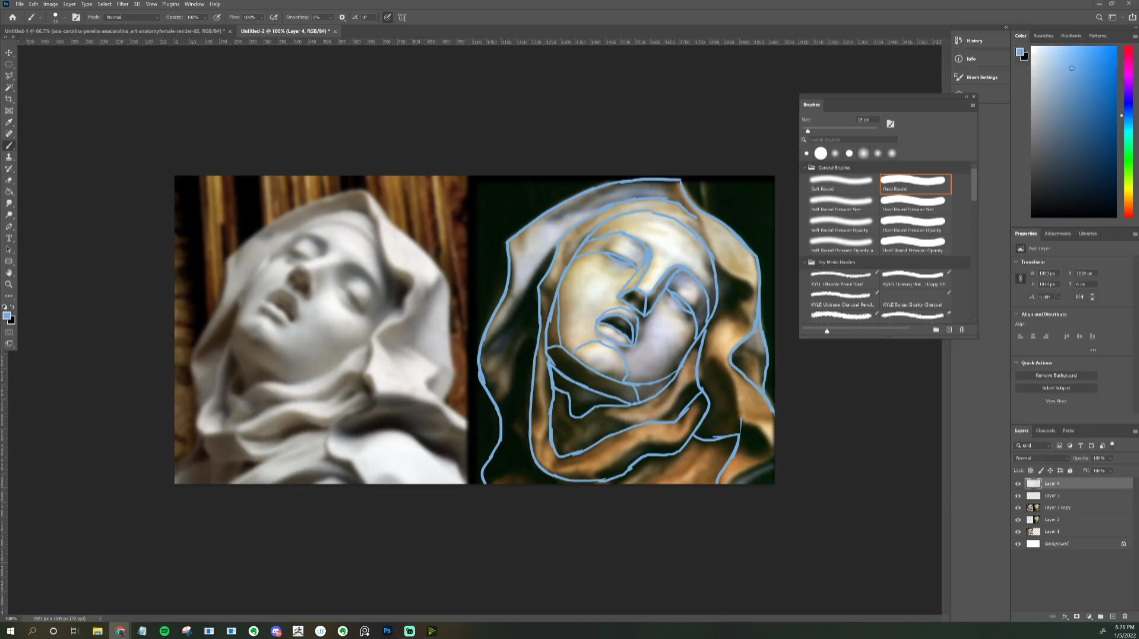The image size is (1139, 639).
Task: Switch to the Untitled-1 document tab
Action: (x=115, y=31)
